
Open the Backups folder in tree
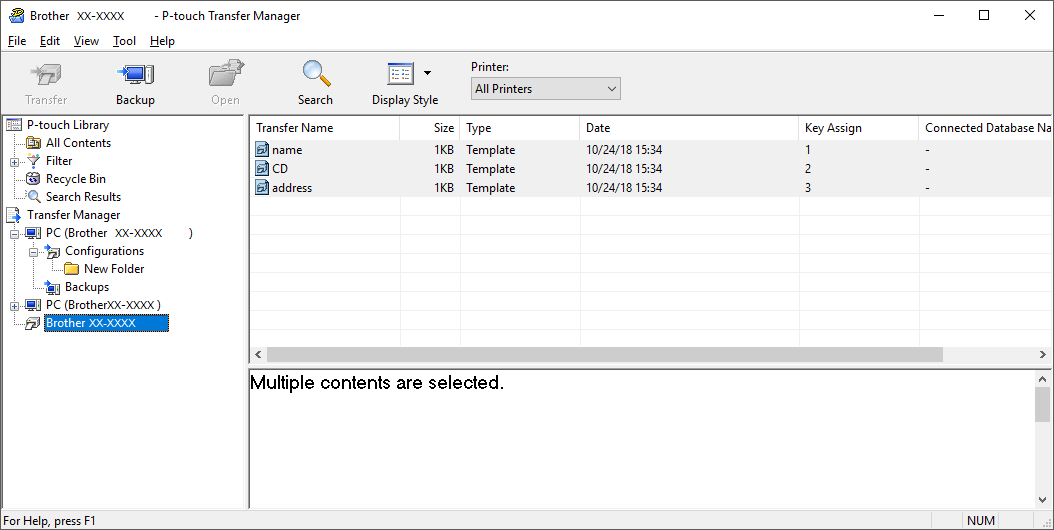point(86,287)
